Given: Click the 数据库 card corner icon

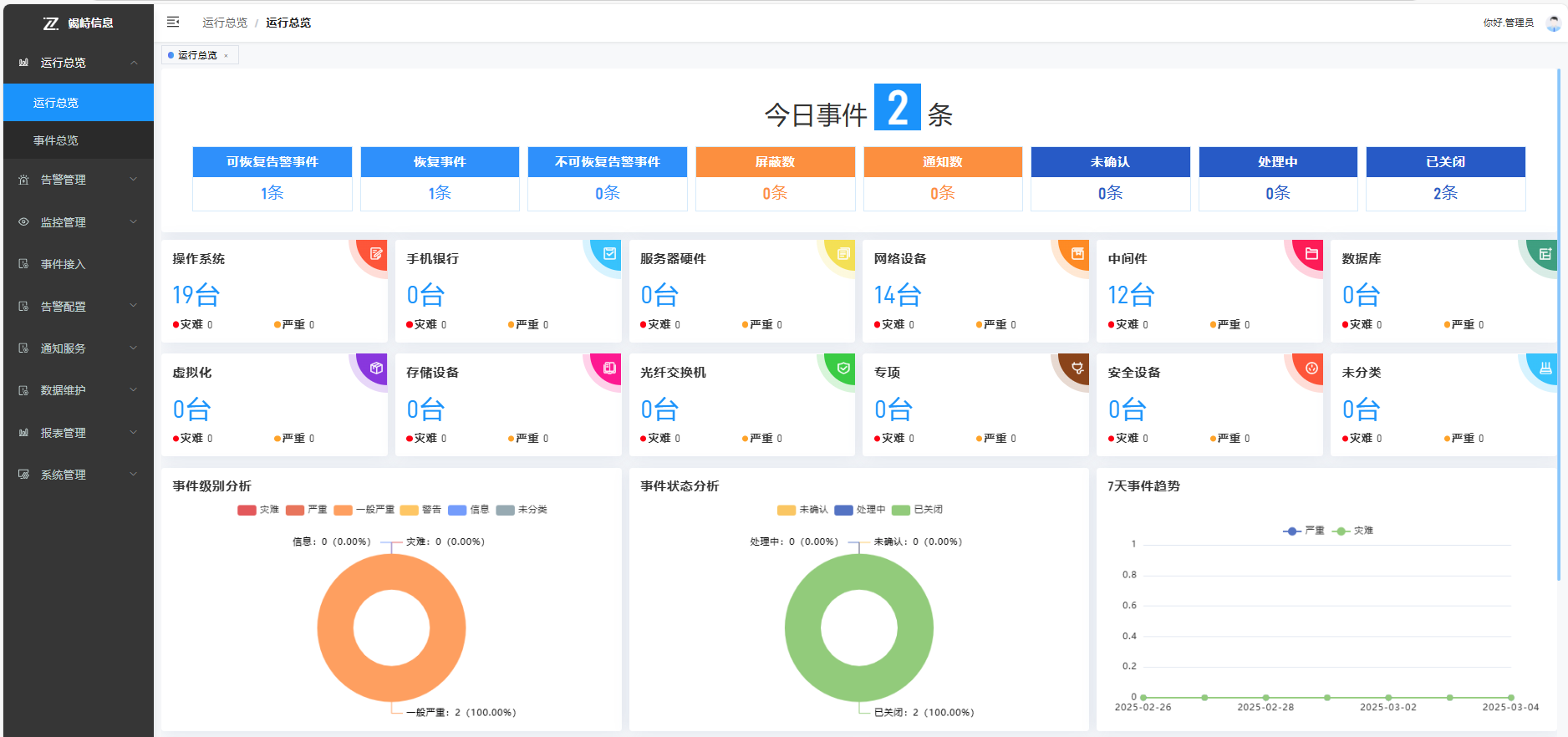Looking at the screenshot, I should (1545, 254).
